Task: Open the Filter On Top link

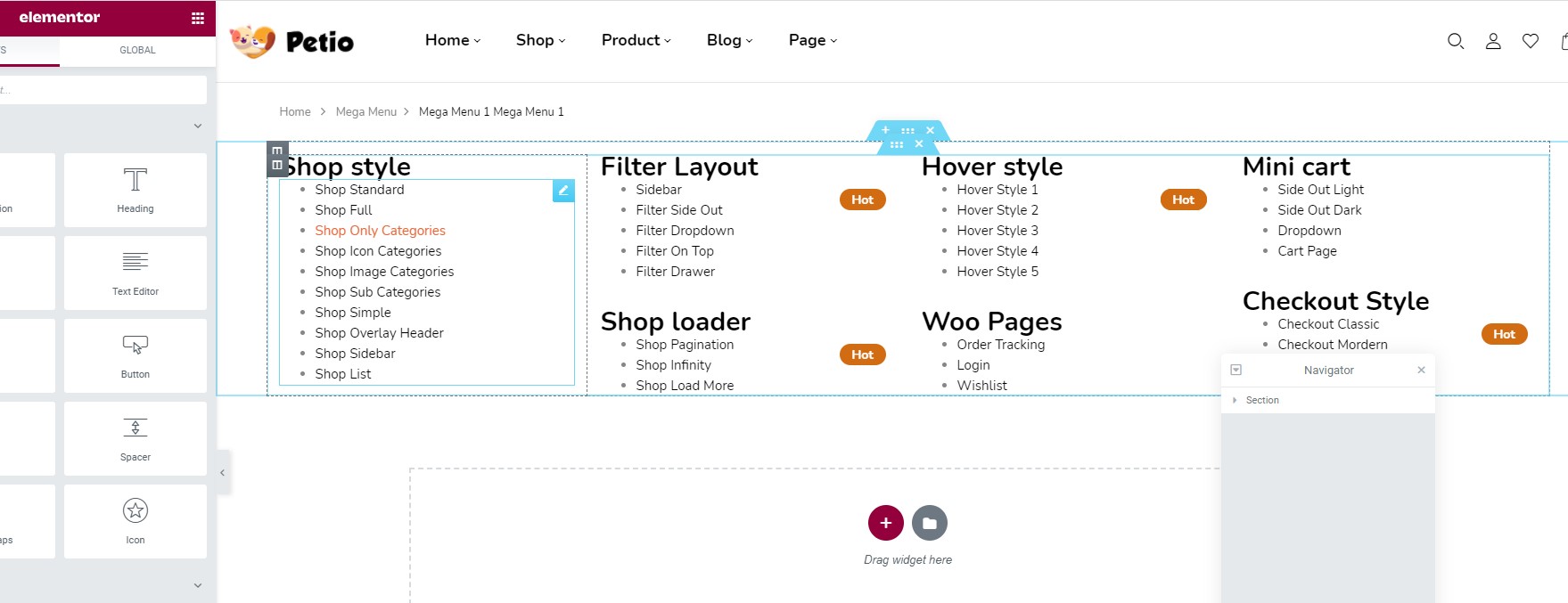Action: pos(675,251)
